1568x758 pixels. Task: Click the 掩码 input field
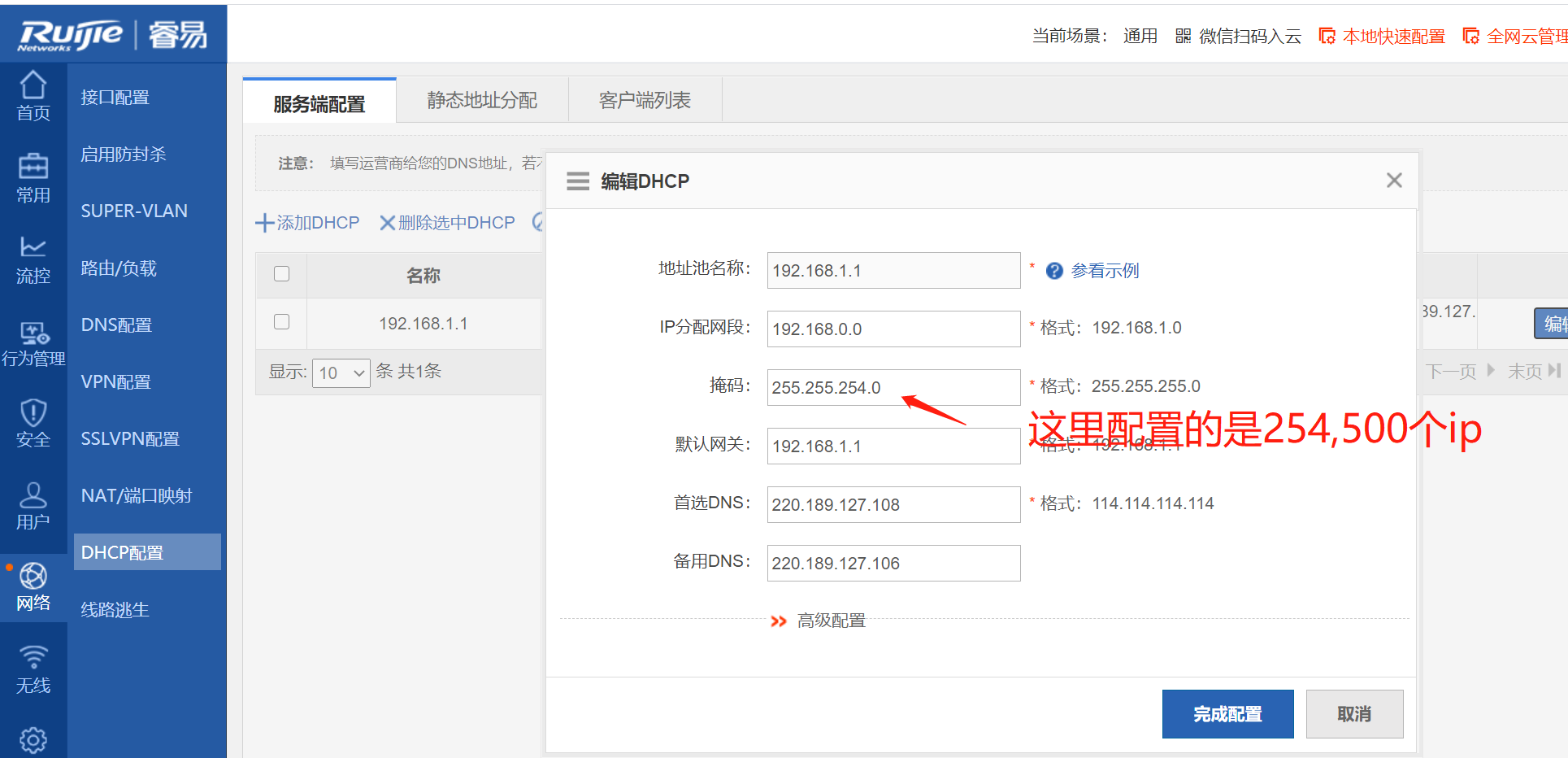(893, 388)
